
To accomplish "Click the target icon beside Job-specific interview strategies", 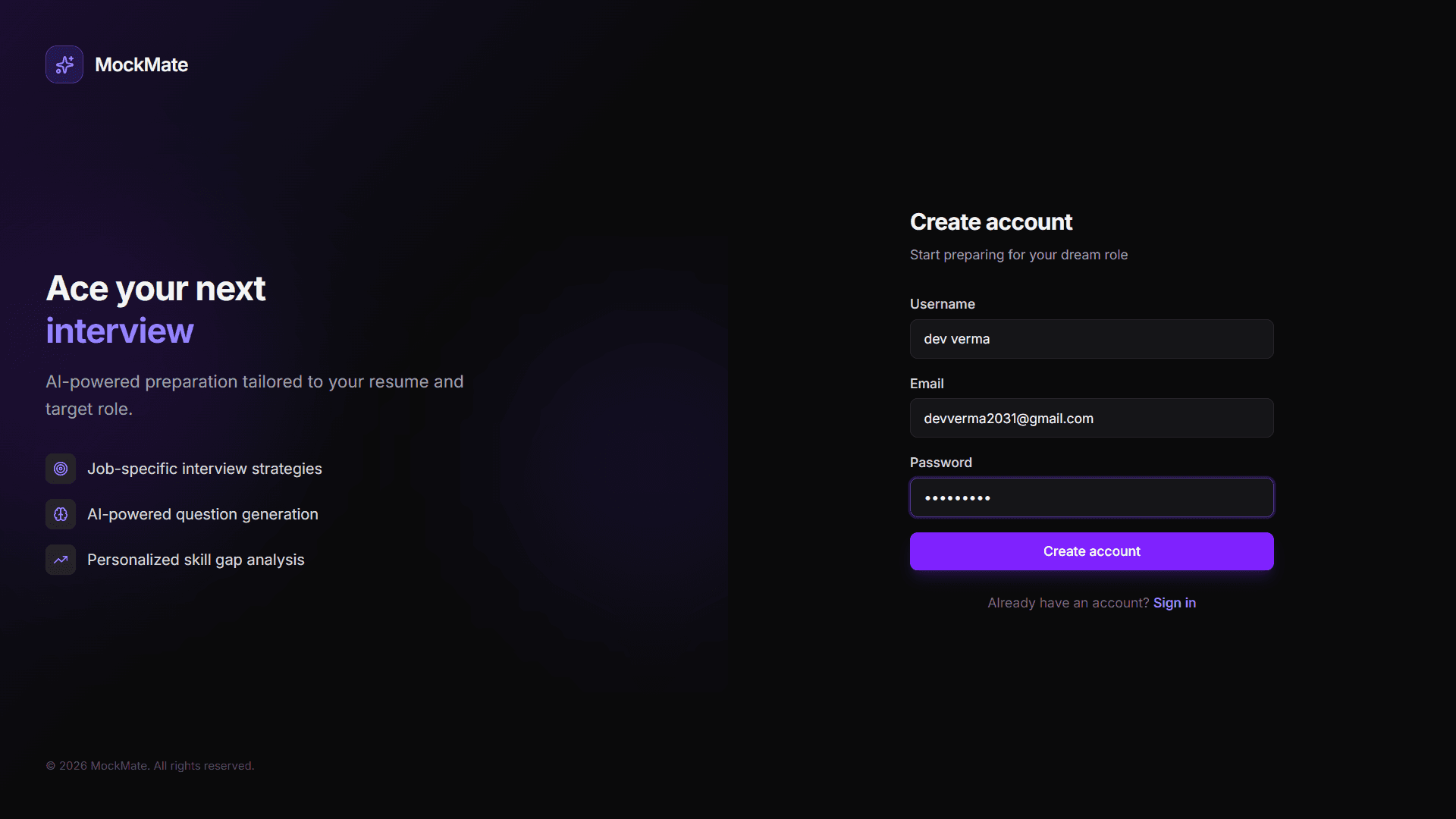I will pyautogui.click(x=61, y=469).
